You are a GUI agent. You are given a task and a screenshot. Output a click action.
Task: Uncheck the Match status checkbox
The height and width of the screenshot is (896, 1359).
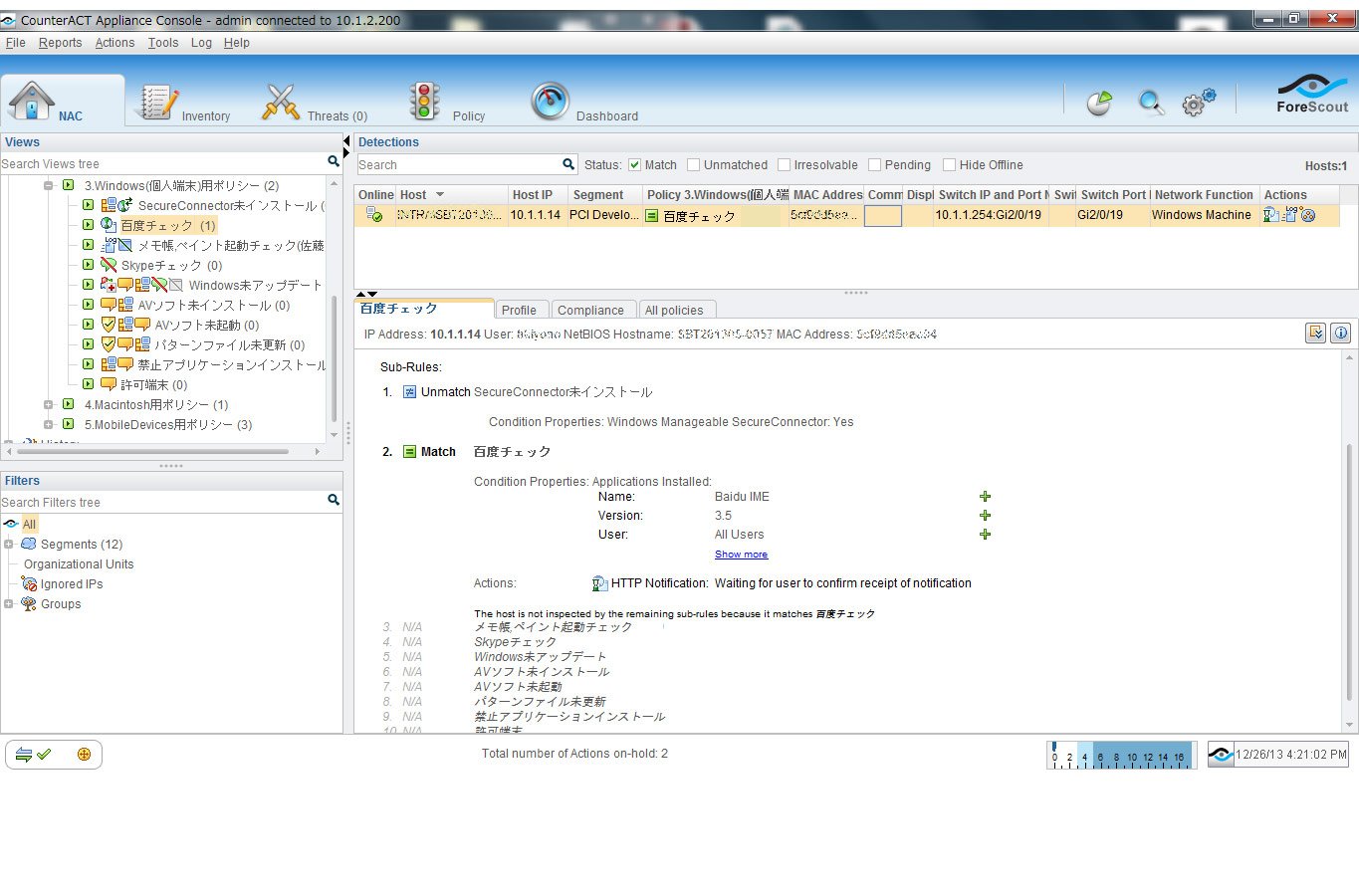coord(634,165)
